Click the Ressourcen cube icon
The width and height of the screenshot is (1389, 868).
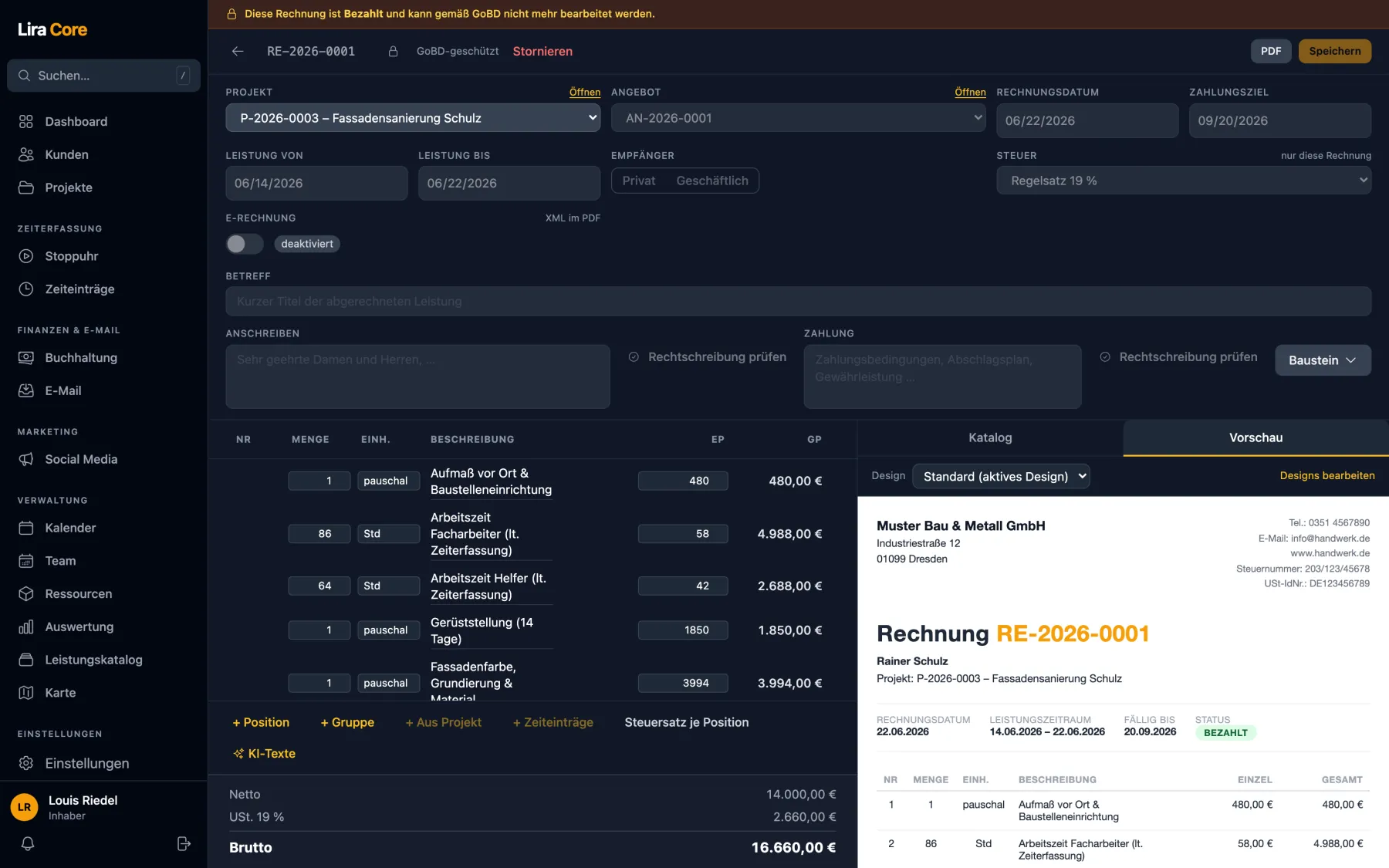26,594
